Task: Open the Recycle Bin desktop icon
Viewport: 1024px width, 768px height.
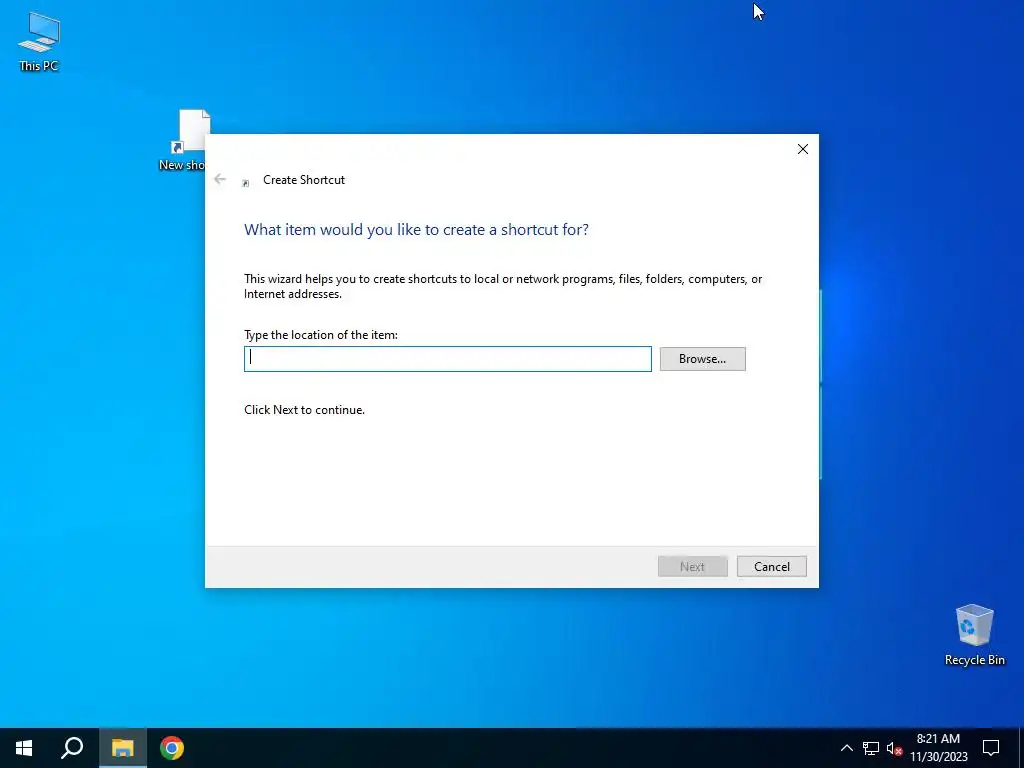Action: pyautogui.click(x=974, y=635)
